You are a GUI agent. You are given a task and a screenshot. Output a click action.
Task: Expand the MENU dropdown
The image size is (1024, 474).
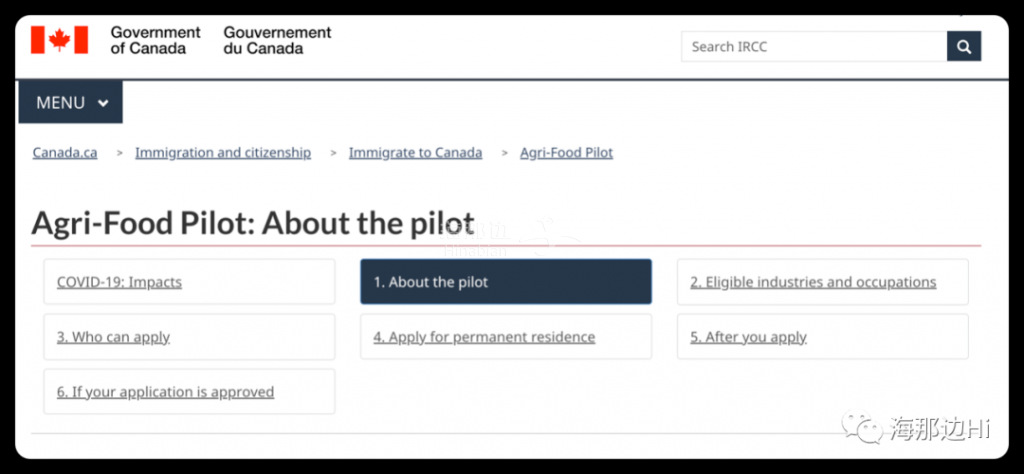coord(71,103)
